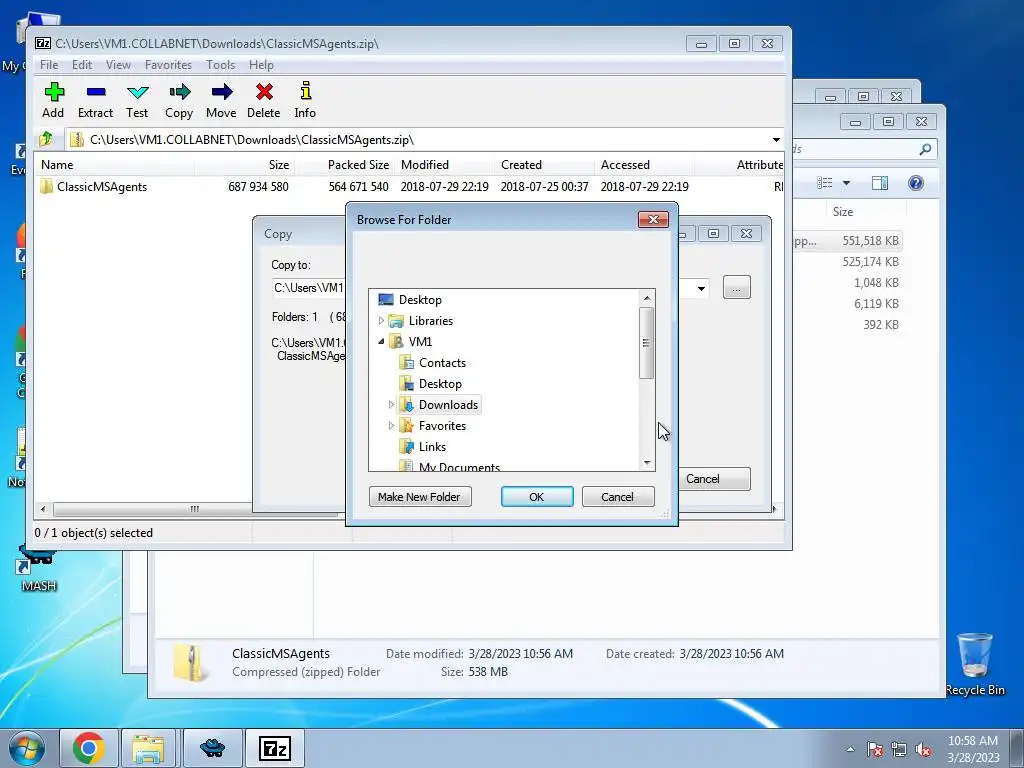Open the Recycle Bin on the desktop
This screenshot has width=1024, height=768.
(x=975, y=664)
